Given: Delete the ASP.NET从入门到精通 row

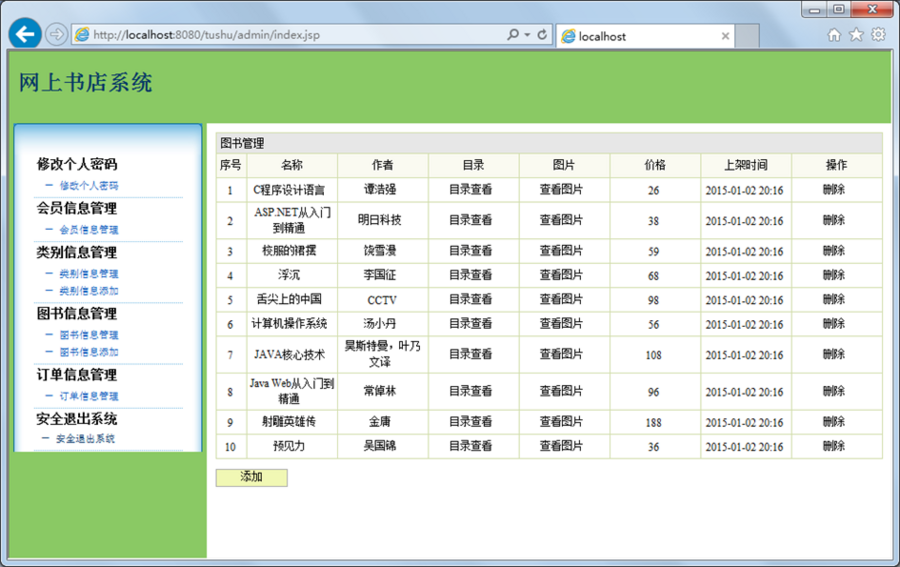Looking at the screenshot, I should [x=834, y=220].
